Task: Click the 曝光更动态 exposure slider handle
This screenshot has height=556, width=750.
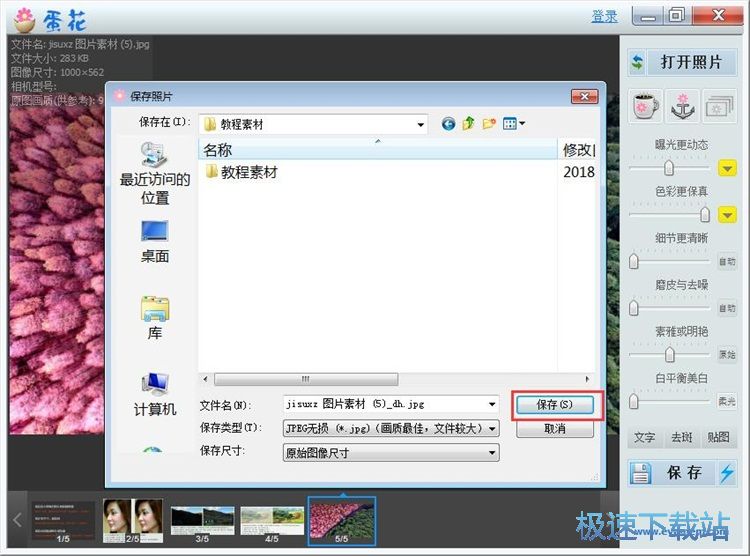Action: (669, 168)
